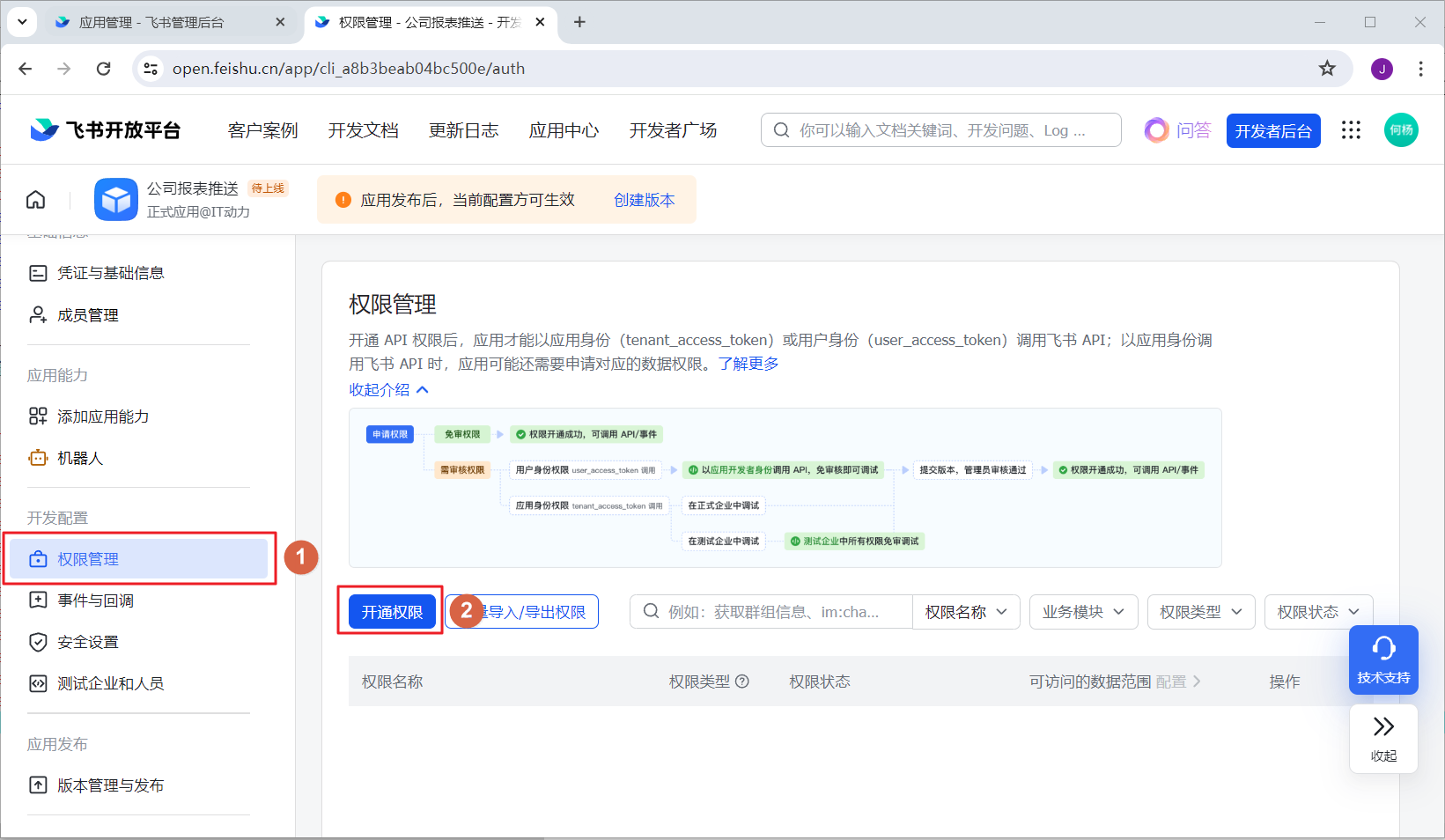The height and width of the screenshot is (840, 1445).
Task: Select 安全设置 in sidebar menu
Action: pyautogui.click(x=87, y=642)
